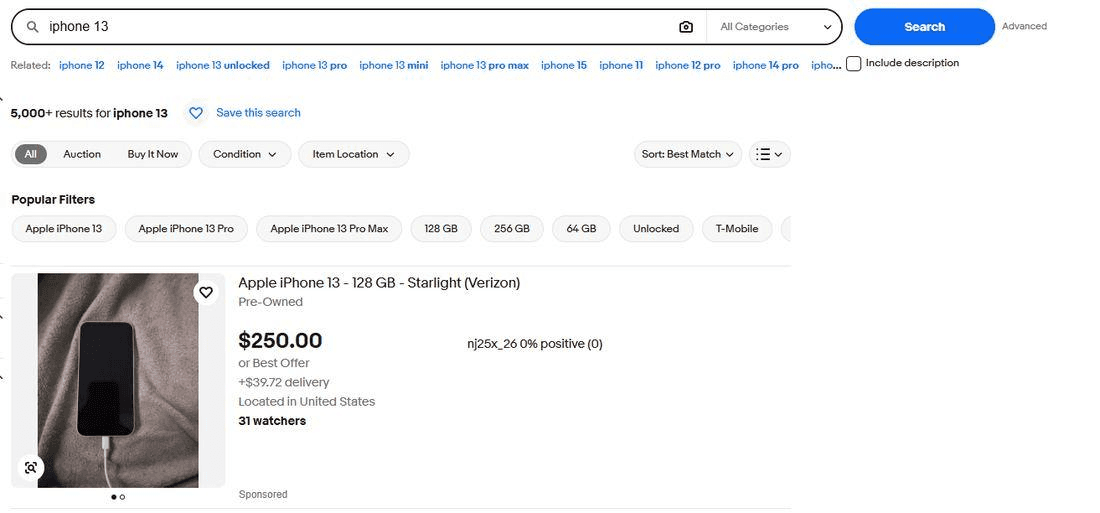Open related search iphone 13 mini
Image resolution: width=1100 pixels, height=513 pixels.
click(x=394, y=65)
